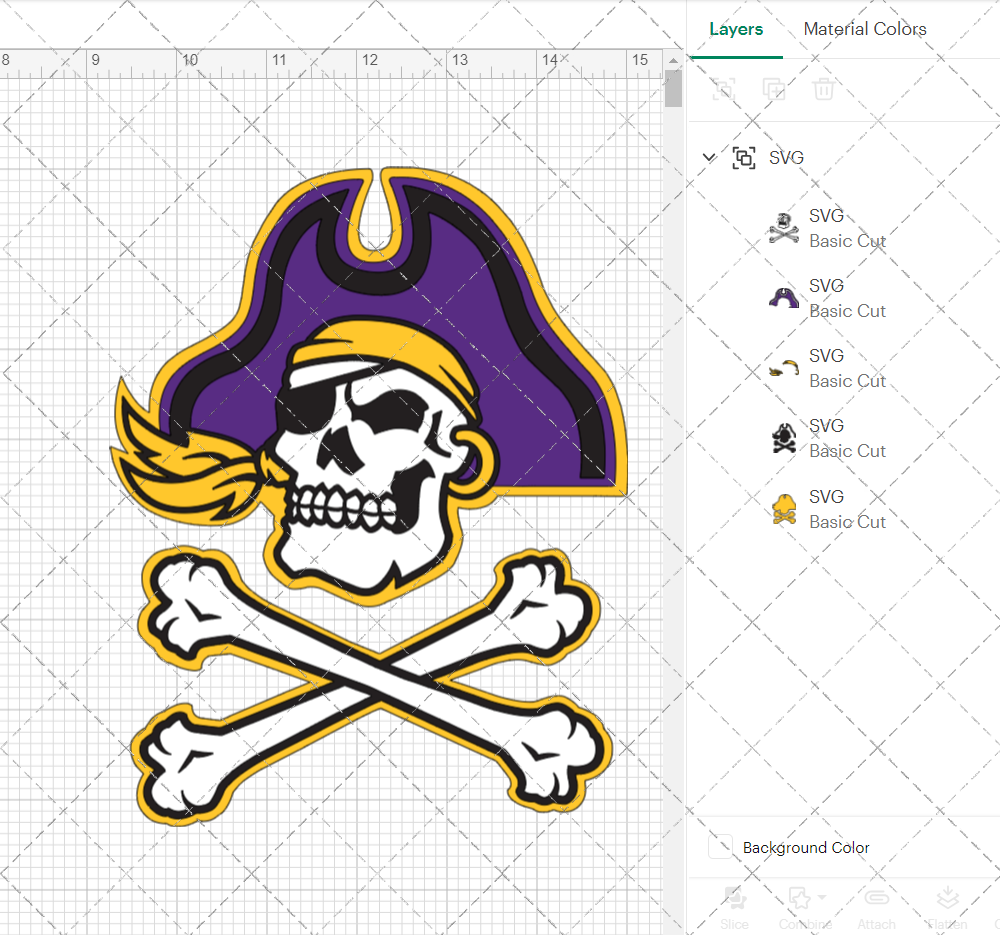The image size is (1000, 935).
Task: Open the Material Colors tab
Action: point(865,29)
